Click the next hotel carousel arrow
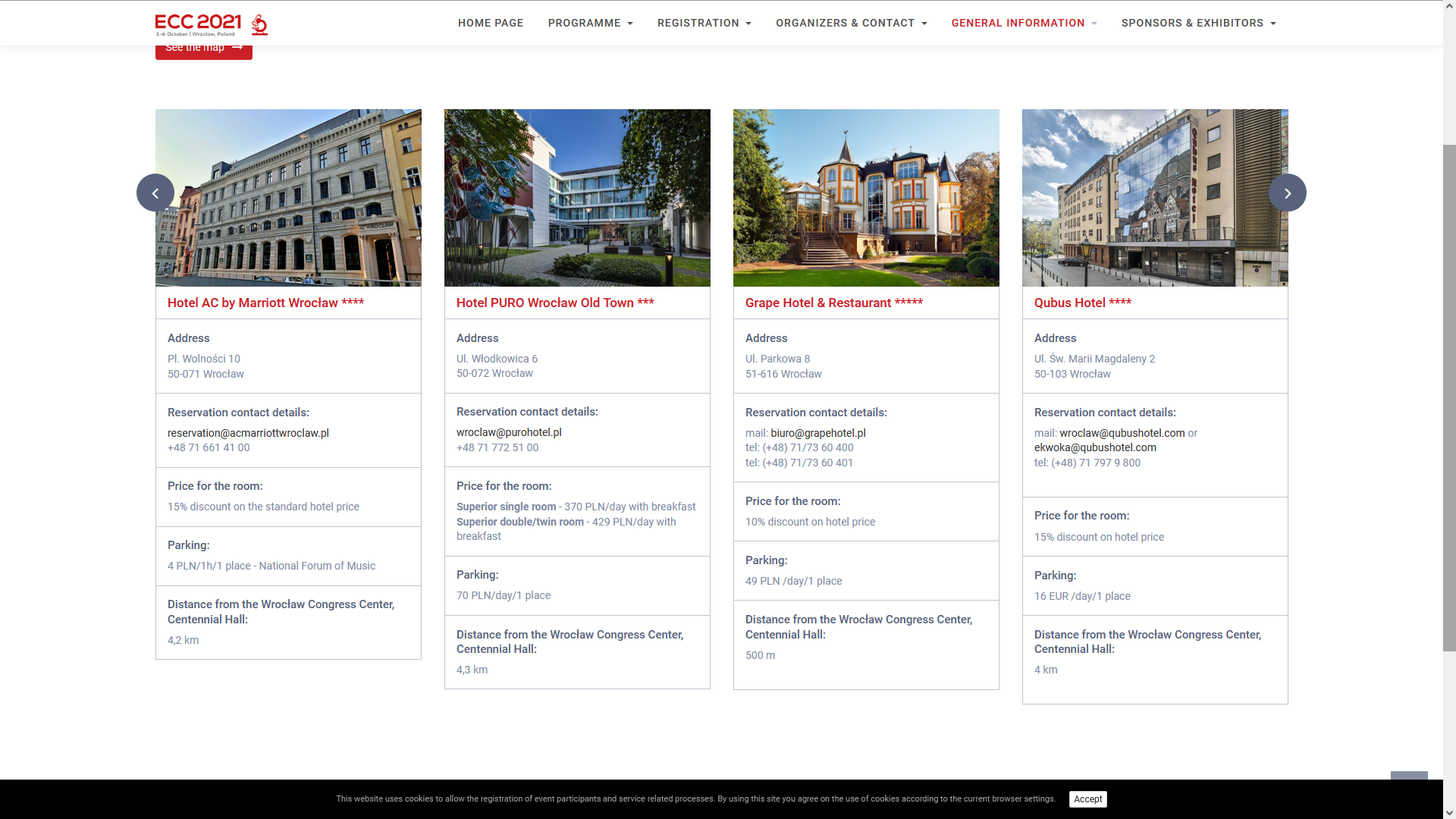This screenshot has height=819, width=1456. click(1287, 193)
